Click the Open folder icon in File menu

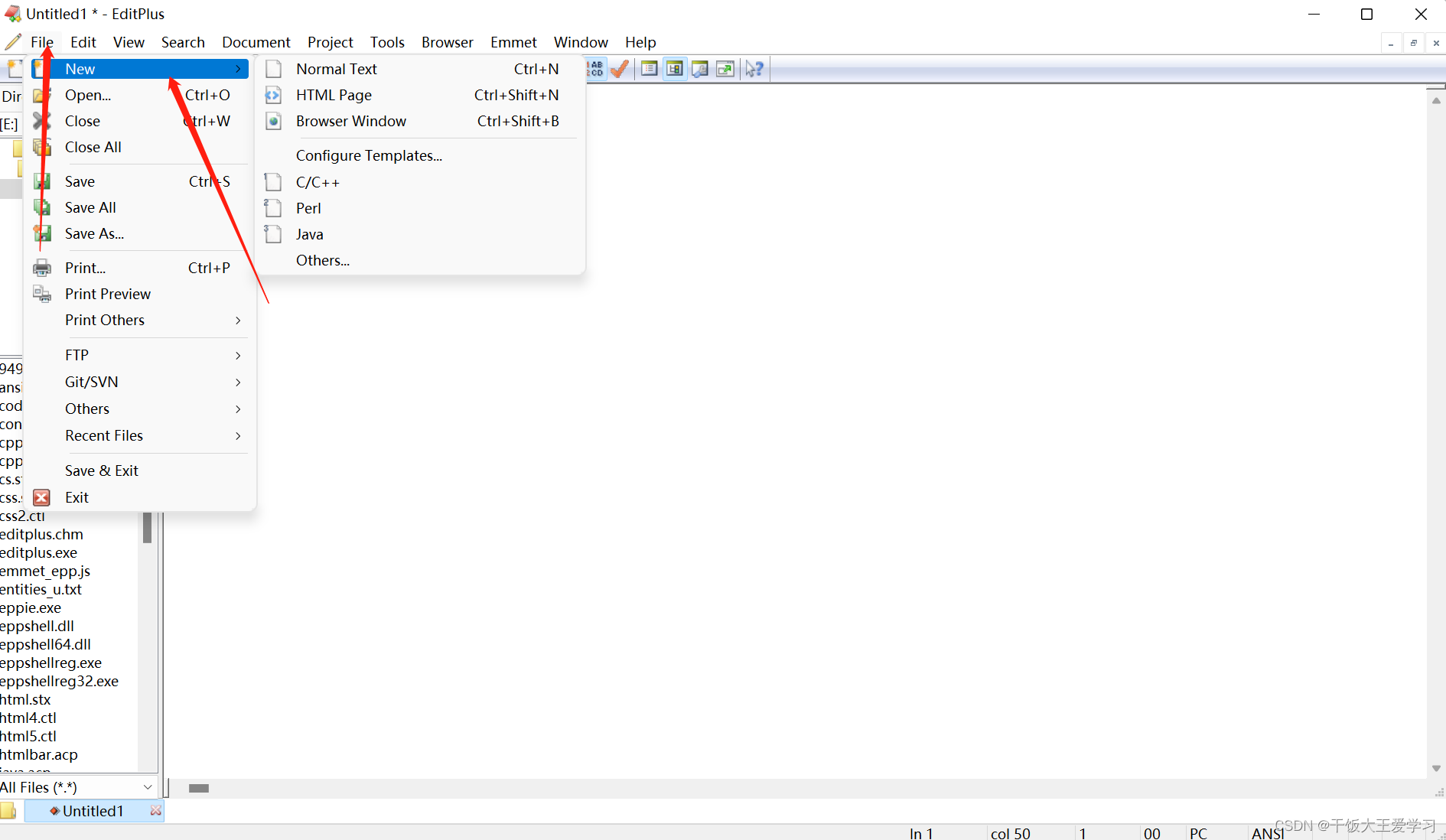click(42, 95)
